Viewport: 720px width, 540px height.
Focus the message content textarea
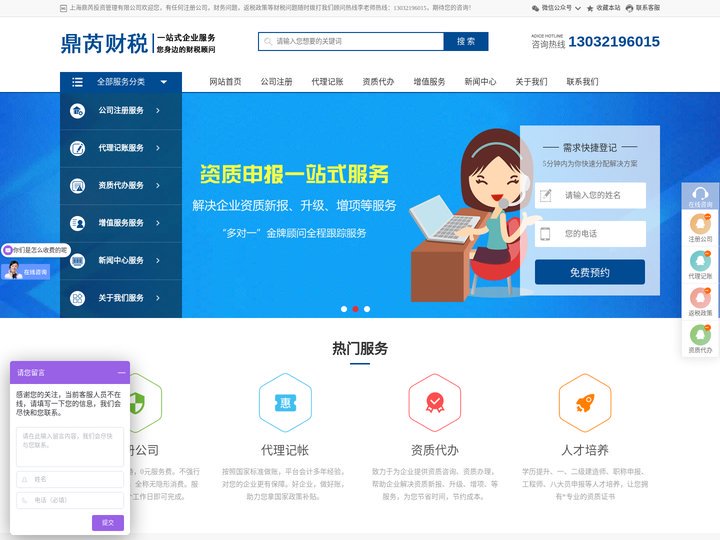70,447
